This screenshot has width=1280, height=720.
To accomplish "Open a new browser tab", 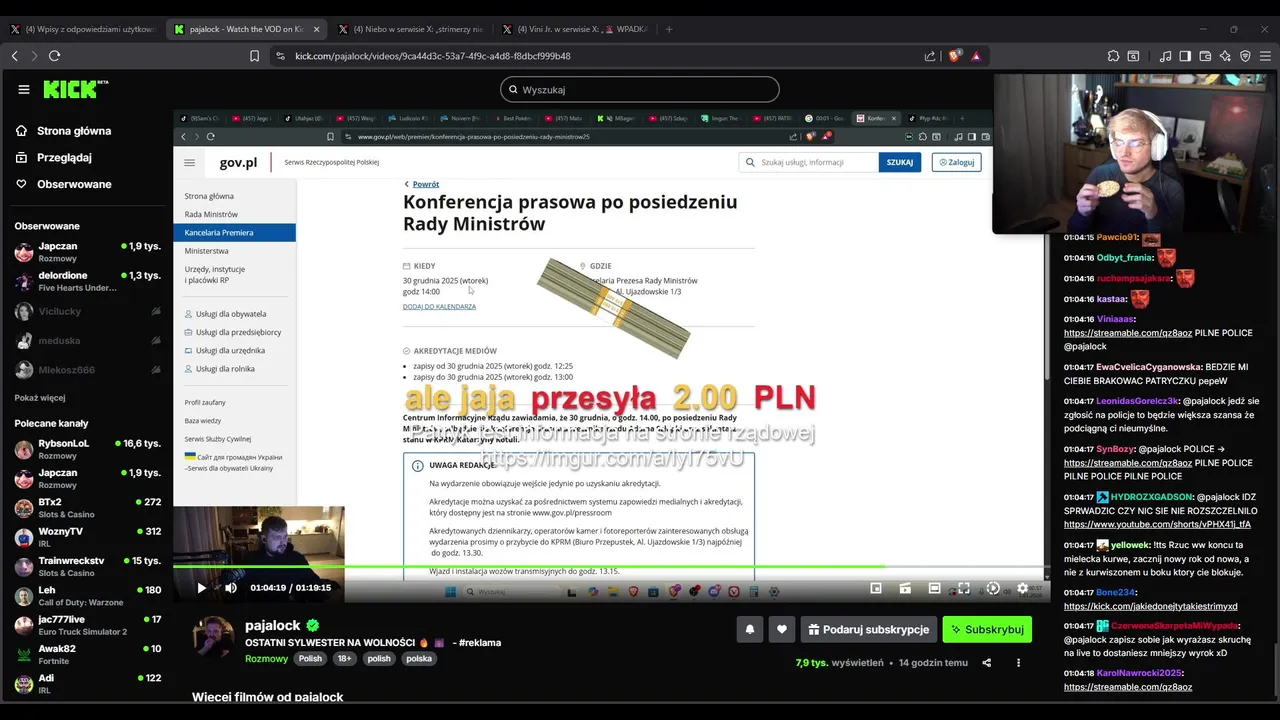I will 669,29.
